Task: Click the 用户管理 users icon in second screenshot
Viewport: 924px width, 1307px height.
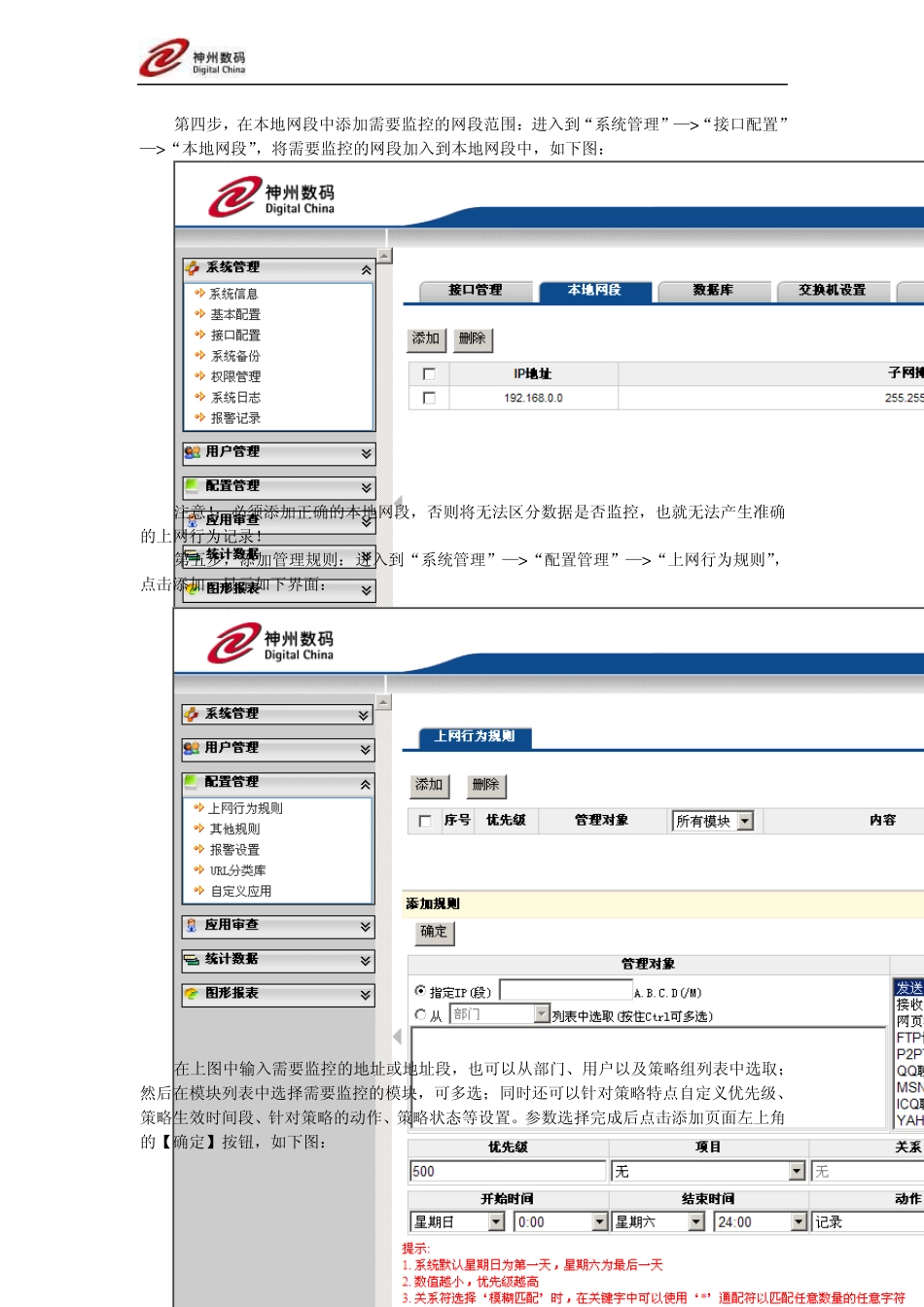Action: tap(192, 748)
